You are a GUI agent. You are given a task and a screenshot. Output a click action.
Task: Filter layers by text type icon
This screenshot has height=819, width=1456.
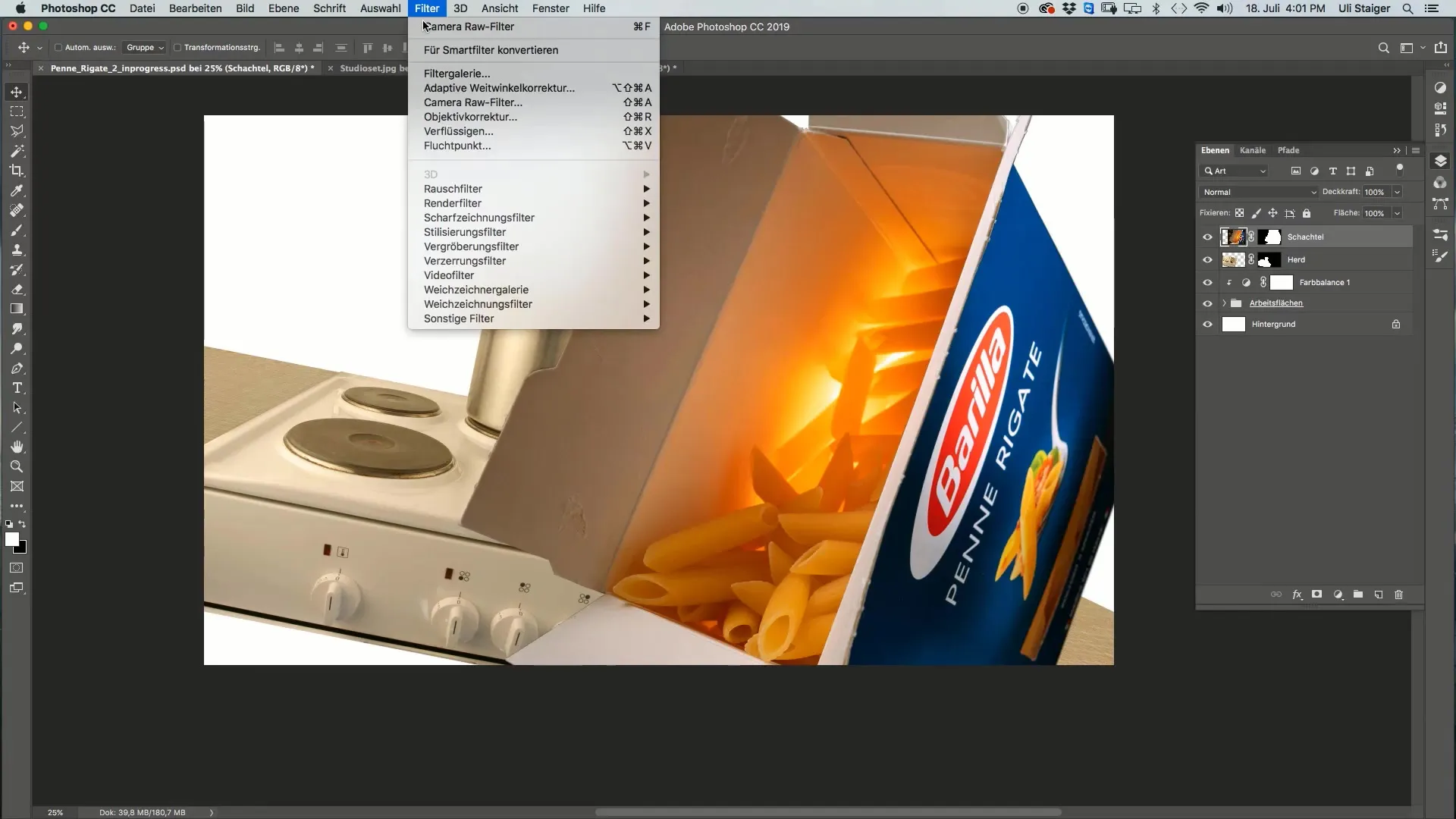pos(1332,171)
